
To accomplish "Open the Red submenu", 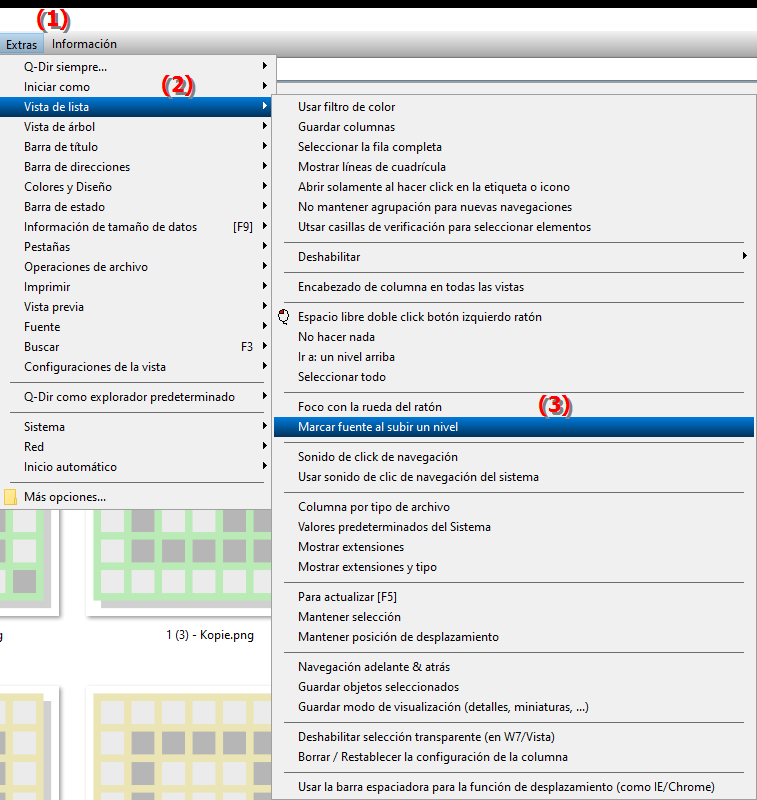I will [x=138, y=447].
